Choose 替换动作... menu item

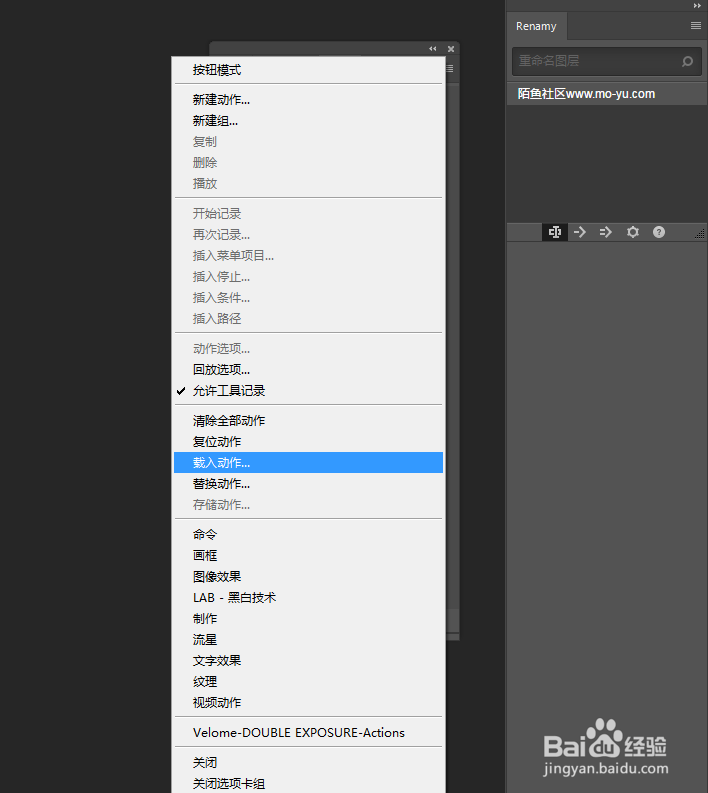point(308,484)
